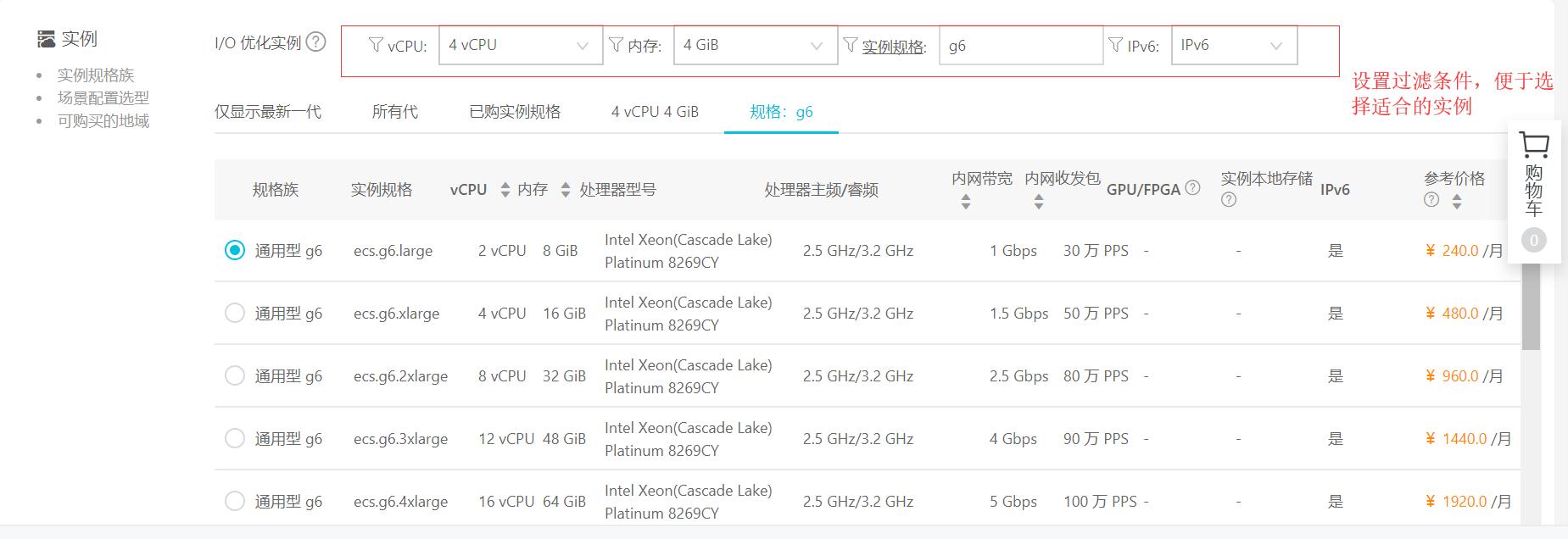Screen dimensions: 1568x539
Task: Open the vCPU dropdown showing 4 vCPU
Action: click(x=519, y=46)
